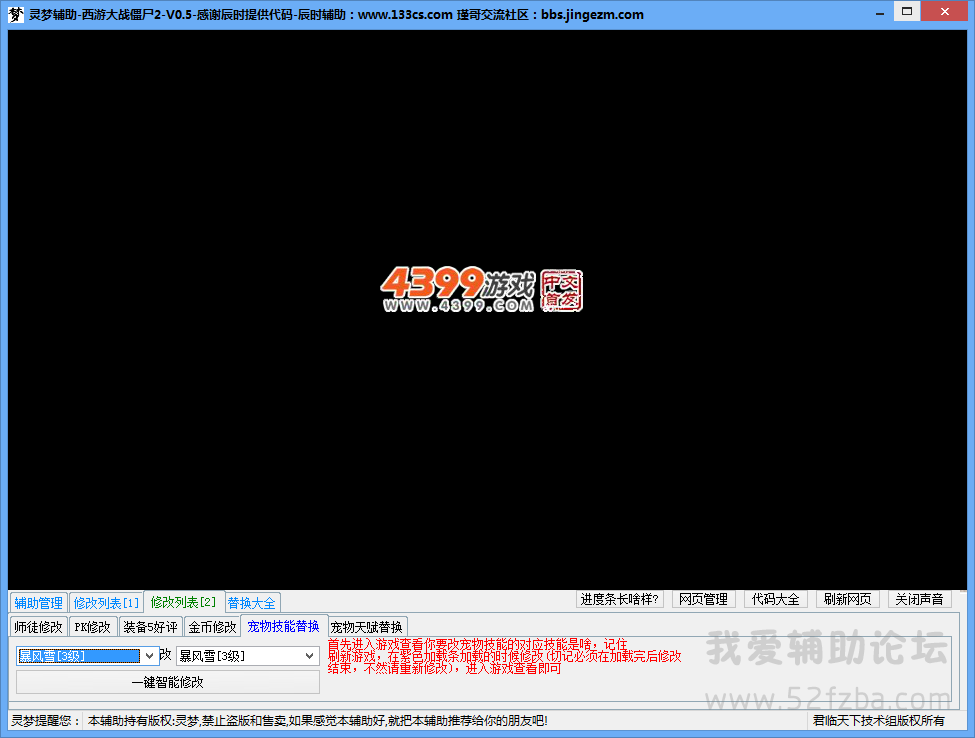The height and width of the screenshot is (738, 975).
Task: Minimize the 灵梦辅助 window
Action: point(879,13)
